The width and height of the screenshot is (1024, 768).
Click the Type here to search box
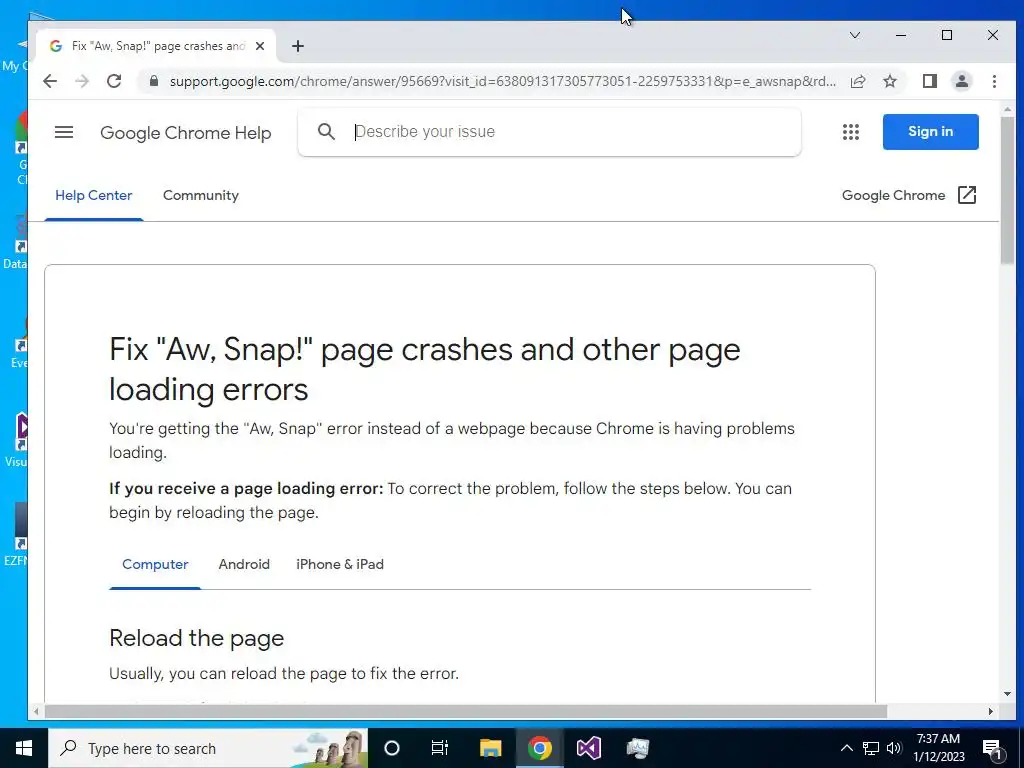(208, 748)
